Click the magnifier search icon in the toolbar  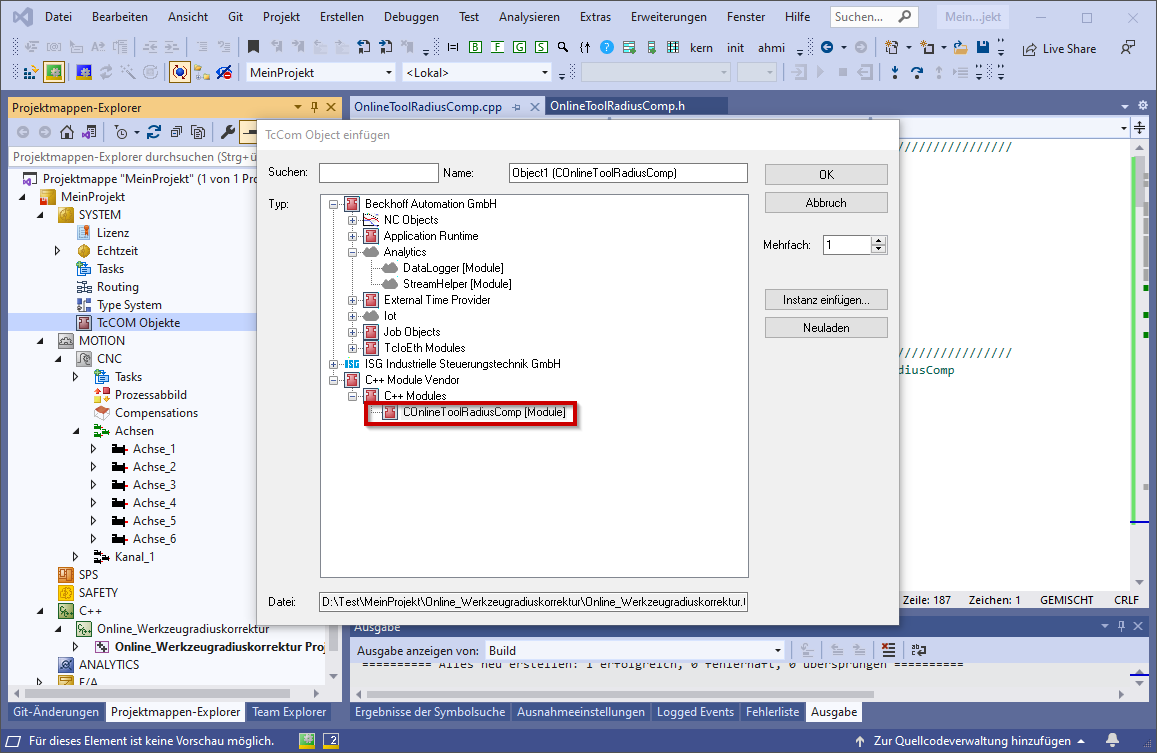563,47
